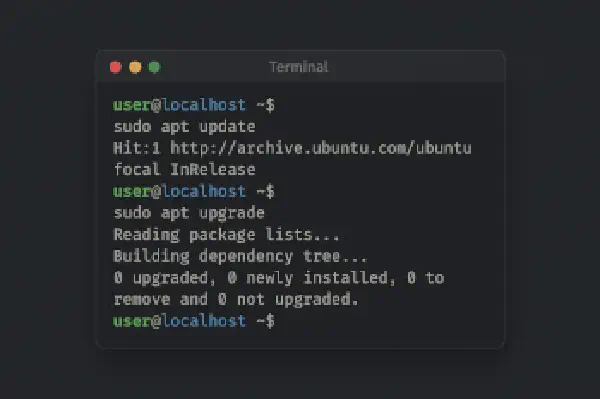This screenshot has height=399, width=600.
Task: Minimize the window using the yellow button
Action: [135, 67]
